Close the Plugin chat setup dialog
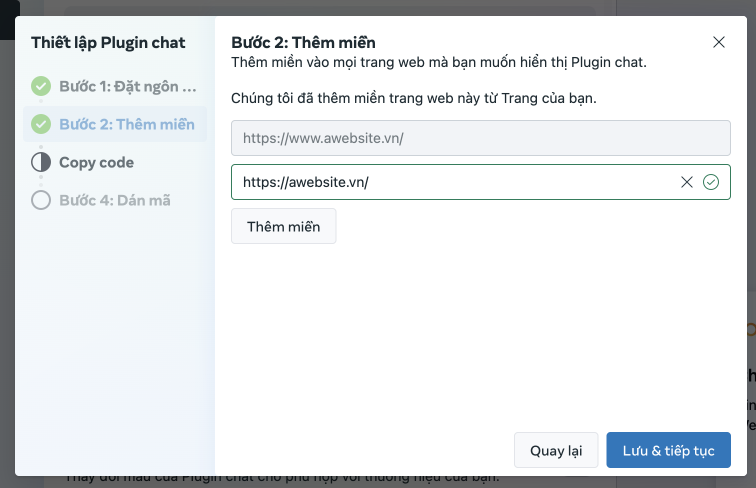The height and width of the screenshot is (488, 756). tap(719, 42)
